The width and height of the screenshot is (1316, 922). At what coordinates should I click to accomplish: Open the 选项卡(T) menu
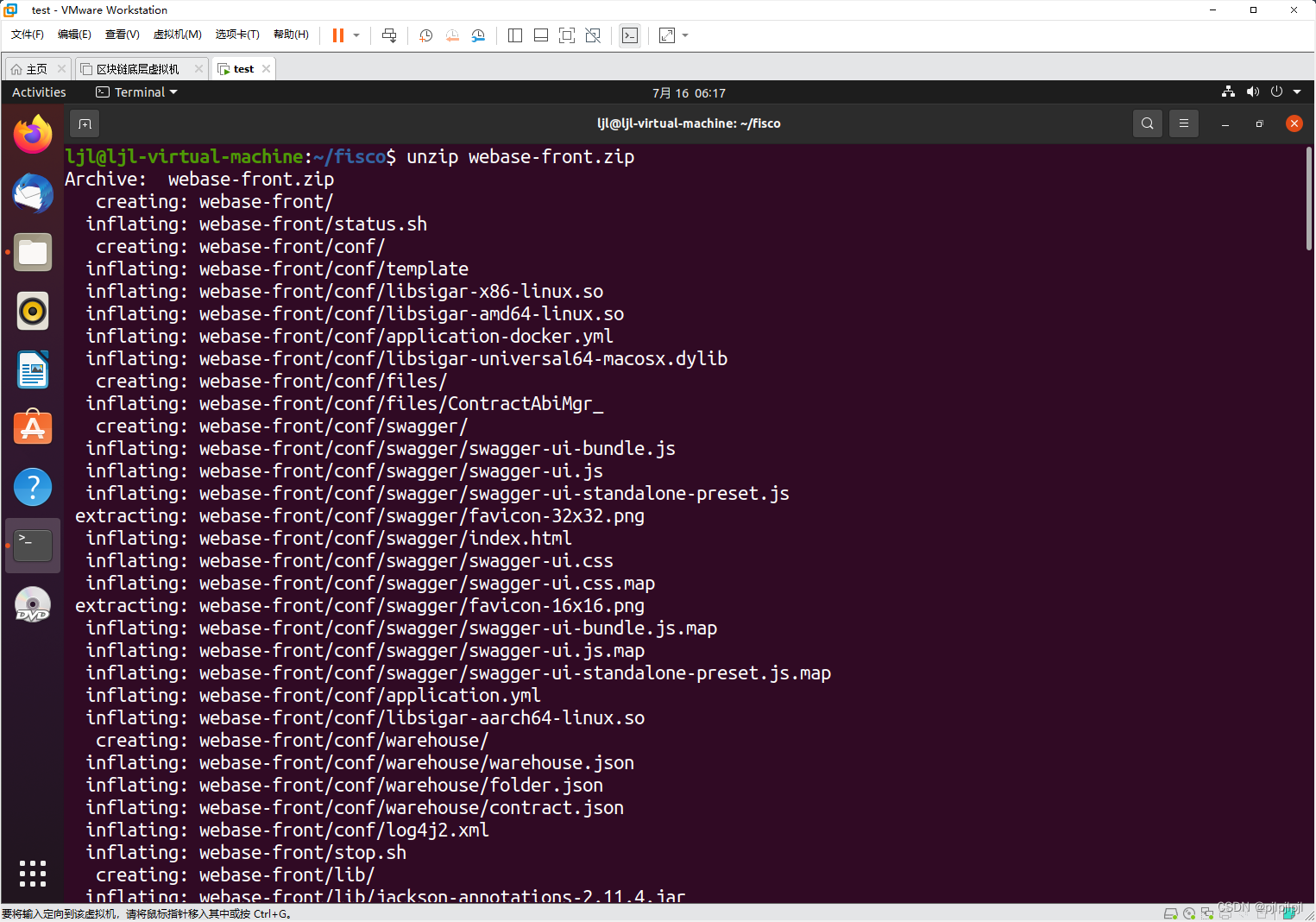[237, 35]
